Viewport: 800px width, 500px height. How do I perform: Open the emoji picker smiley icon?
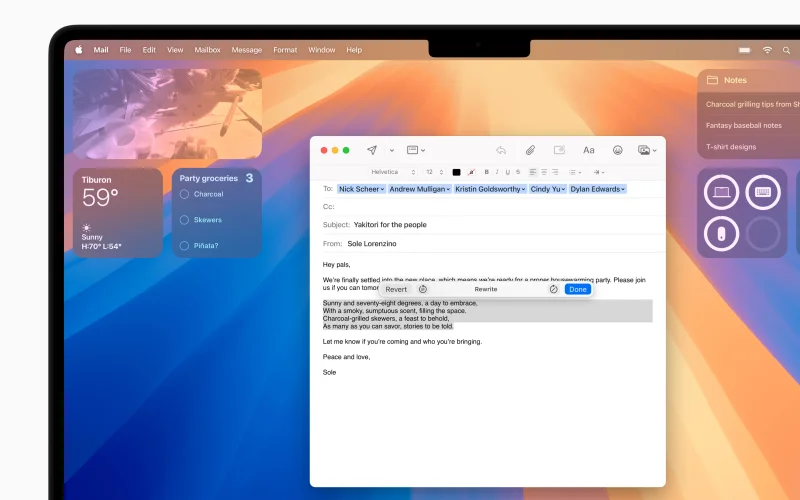tap(617, 150)
